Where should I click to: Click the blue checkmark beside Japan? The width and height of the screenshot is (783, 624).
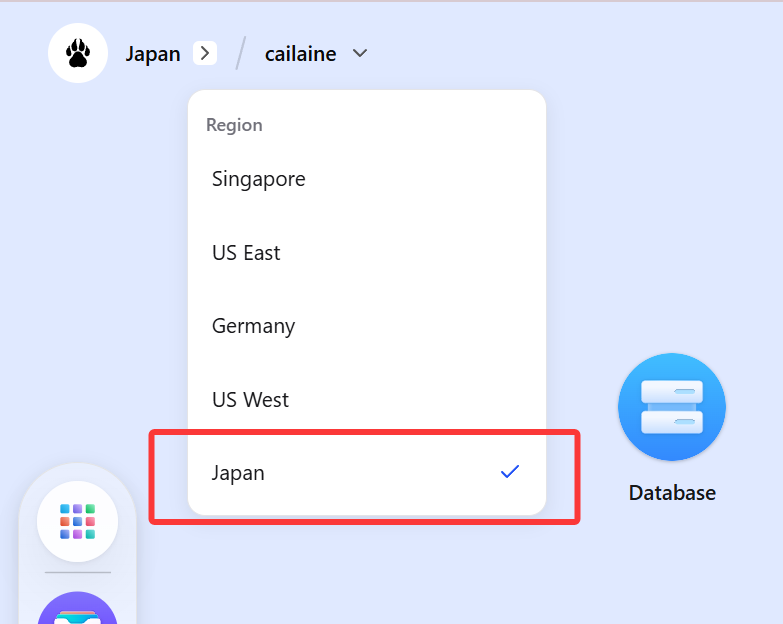(x=510, y=472)
